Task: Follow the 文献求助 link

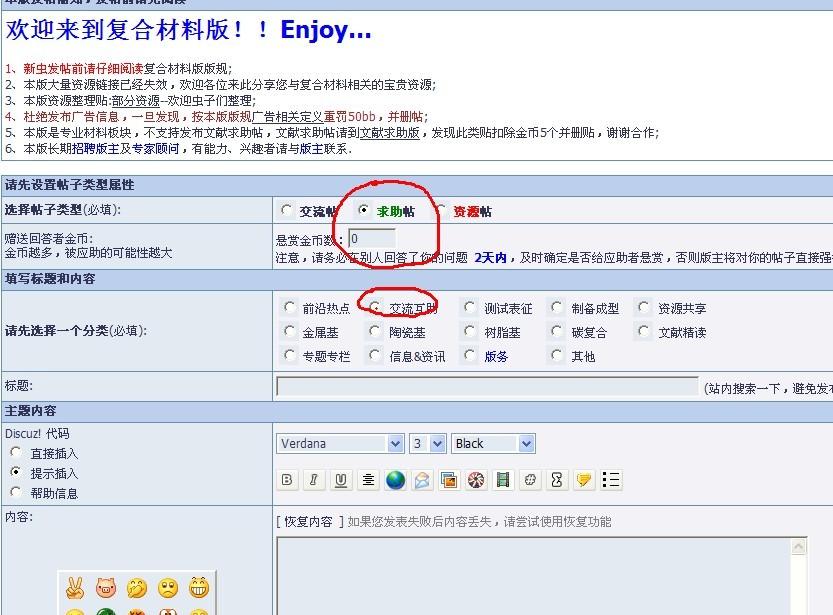Action: 390,133
